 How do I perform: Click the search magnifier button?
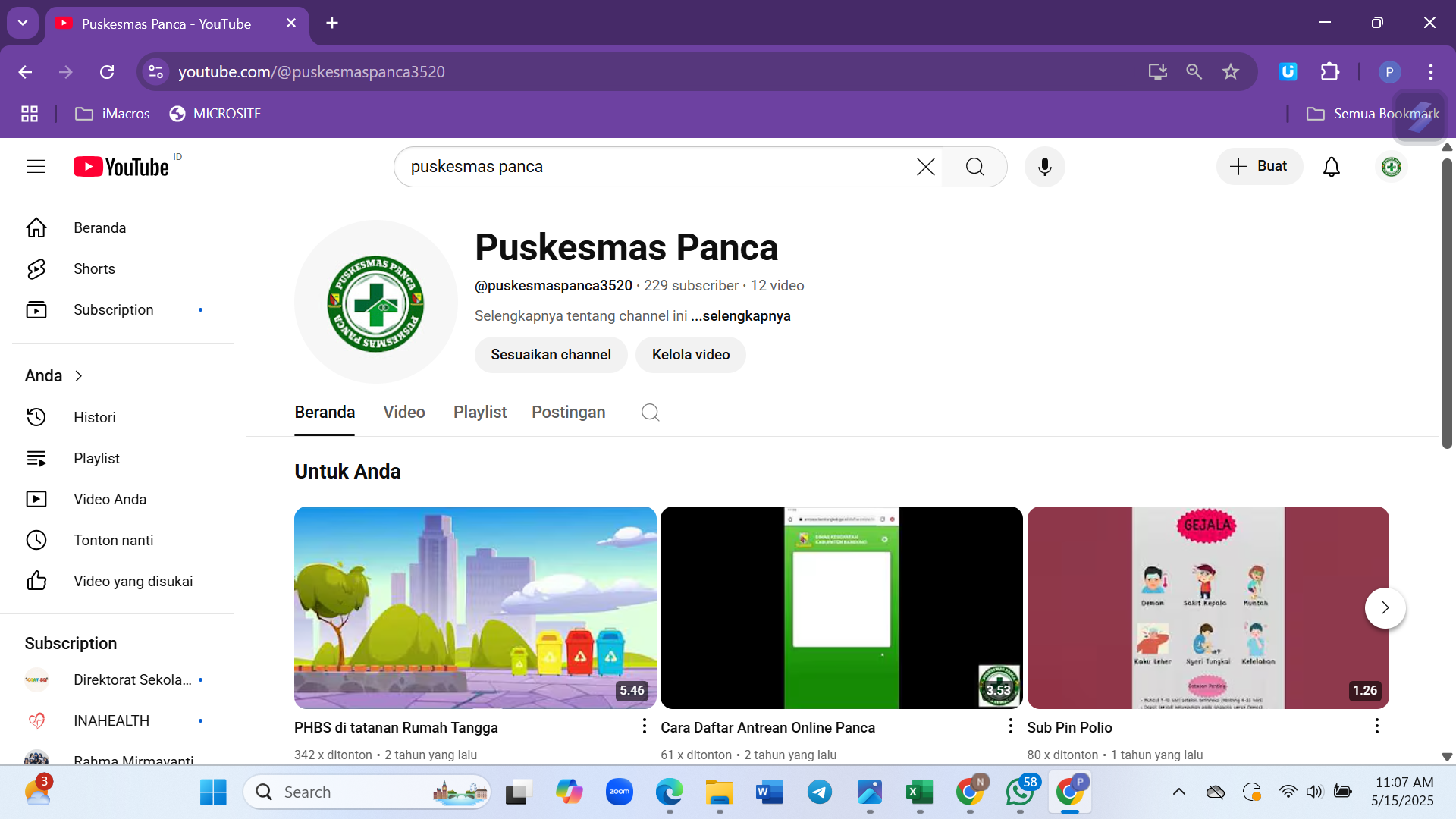(x=974, y=166)
